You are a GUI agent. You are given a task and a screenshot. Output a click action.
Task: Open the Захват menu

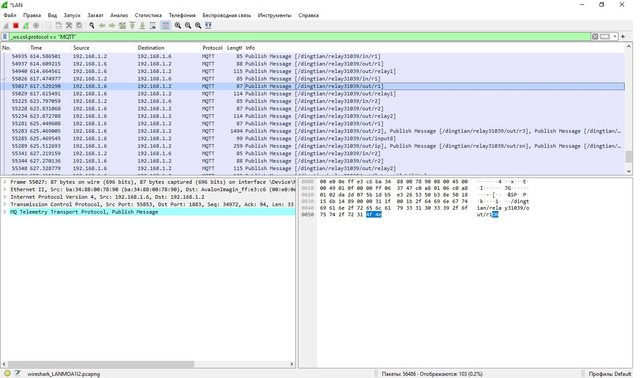pos(96,15)
